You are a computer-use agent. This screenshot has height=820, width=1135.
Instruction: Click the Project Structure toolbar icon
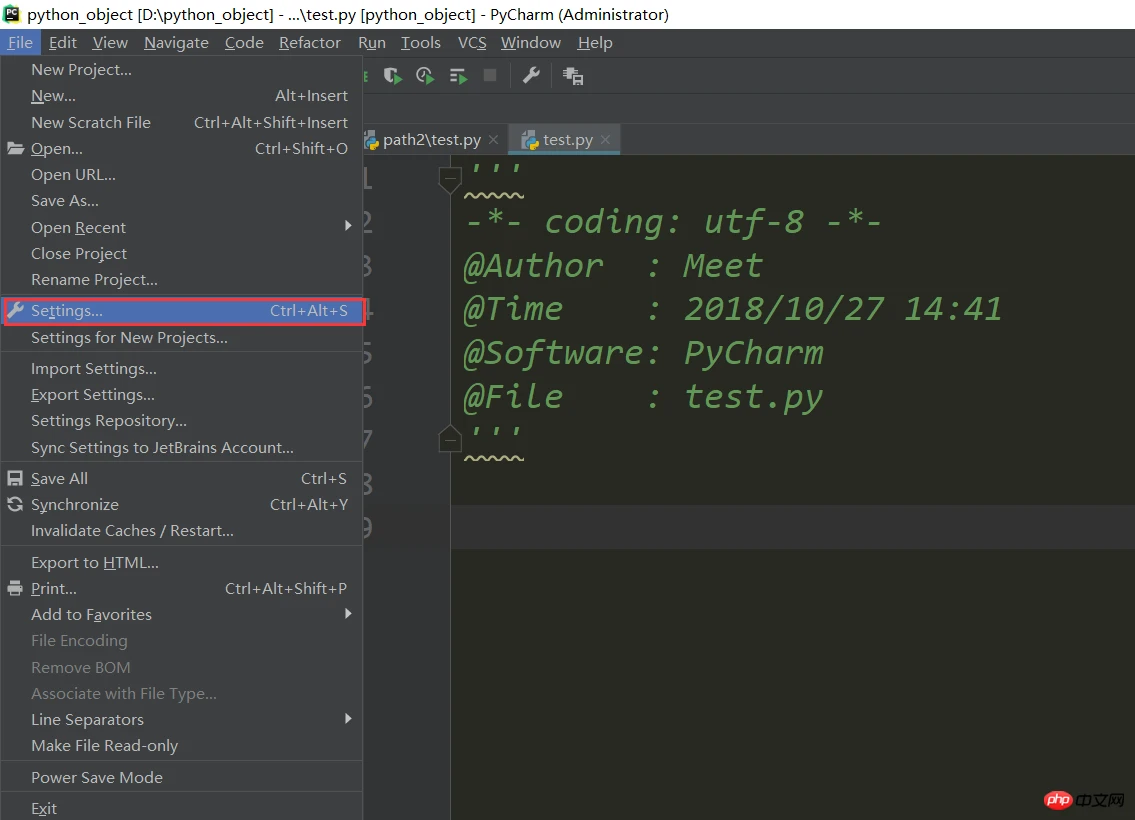[x=573, y=76]
